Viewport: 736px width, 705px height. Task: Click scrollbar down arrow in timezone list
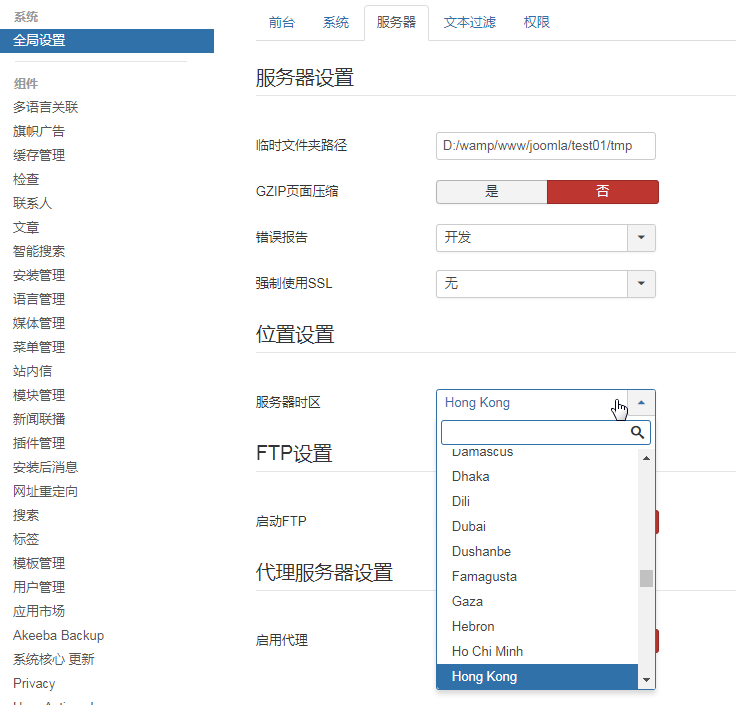646,680
